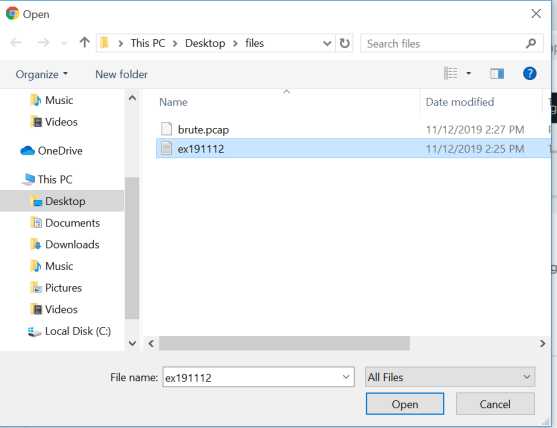Screen dimensions: 557x428
Task: Open OneDrive in the navigation pane
Action: click(x=52, y=151)
